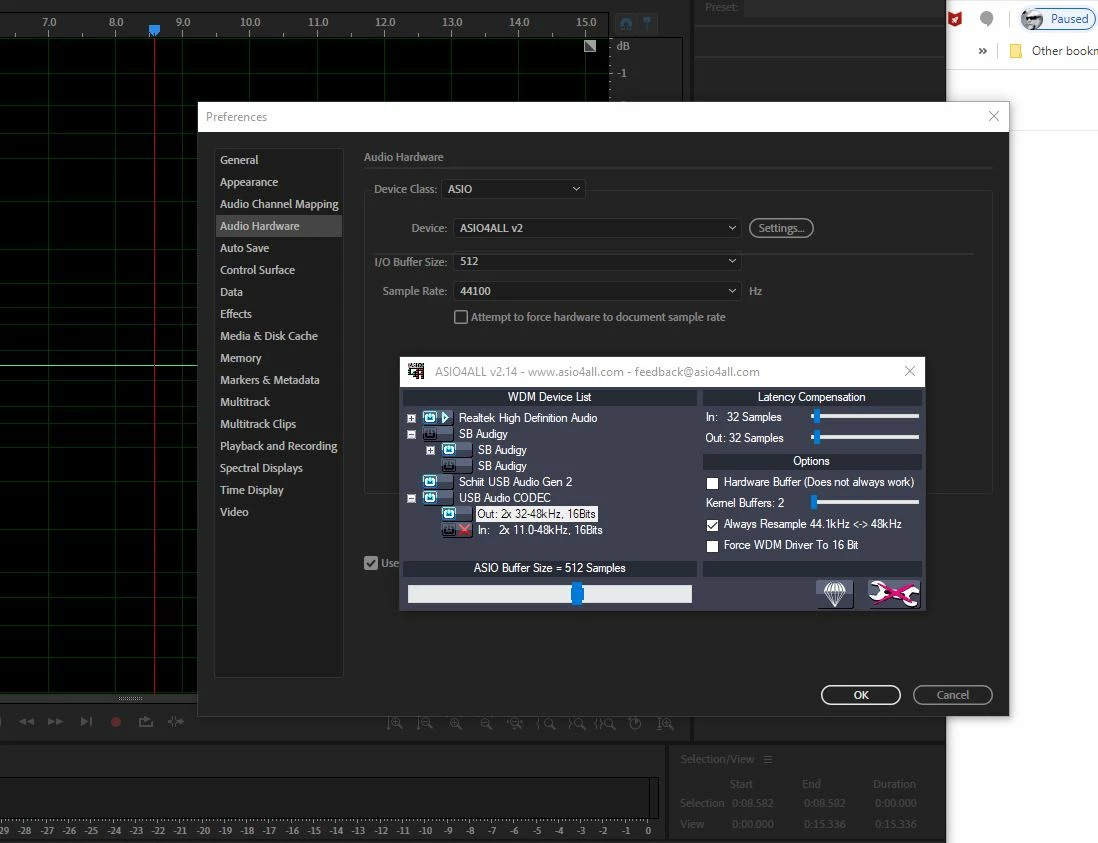Close the Preferences dialog with its X
Viewport: 1098px width, 843px height.
click(x=994, y=116)
